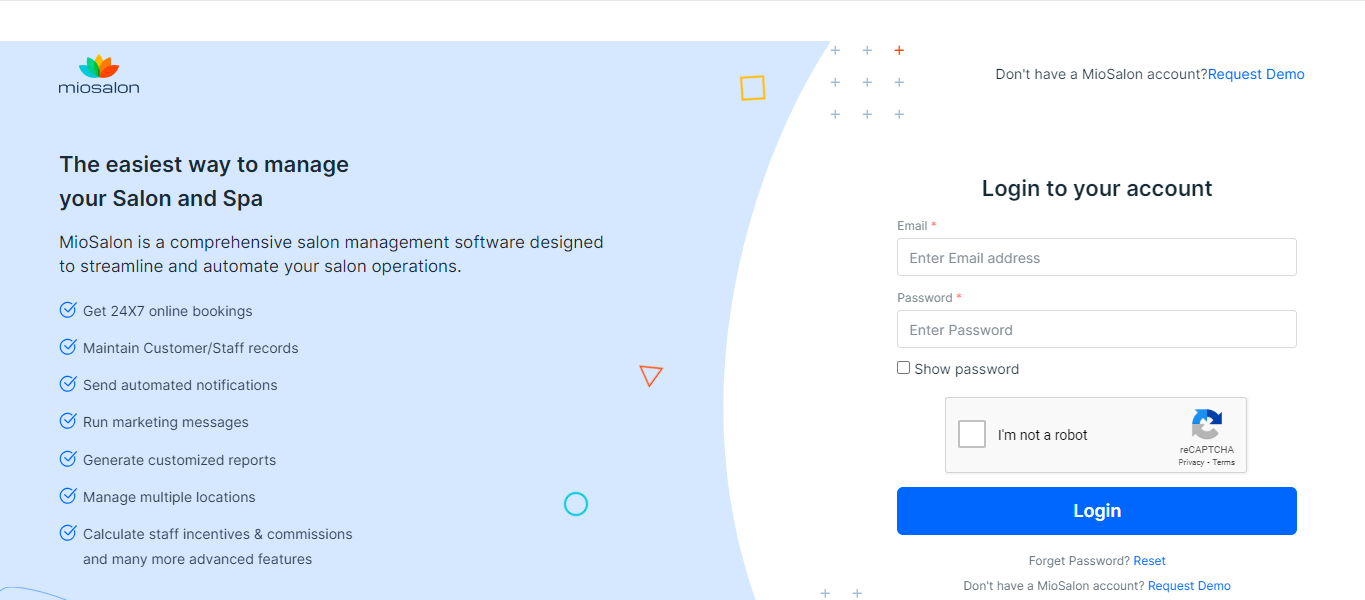The height and width of the screenshot is (600, 1365).
Task: Click checkmark icon beside Maintain Customer/Staff records
Action: coord(68,347)
